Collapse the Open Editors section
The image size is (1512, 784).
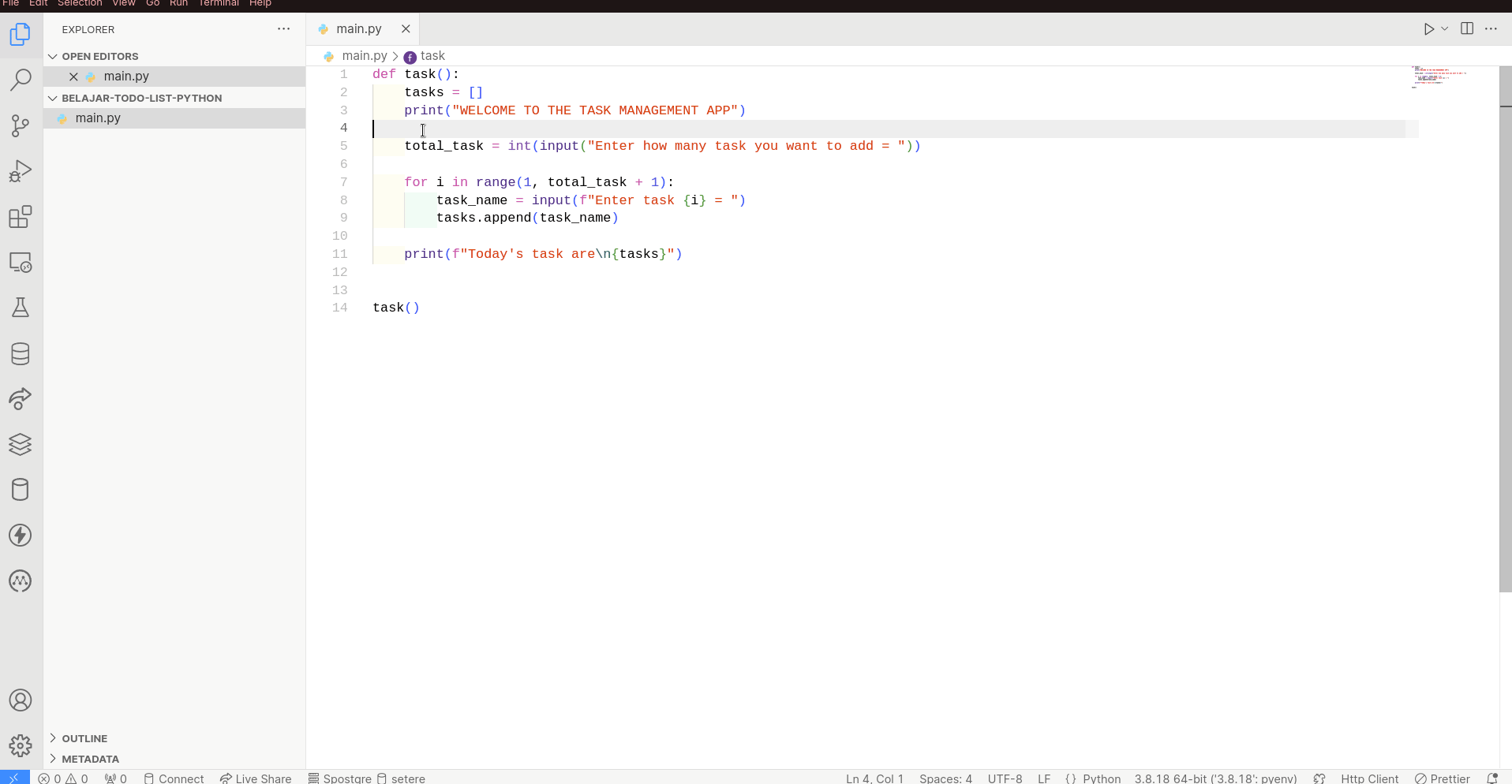click(99, 56)
